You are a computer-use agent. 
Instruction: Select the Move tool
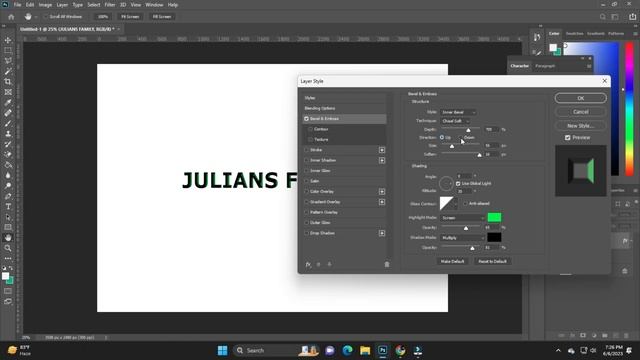pyautogui.click(x=8, y=40)
